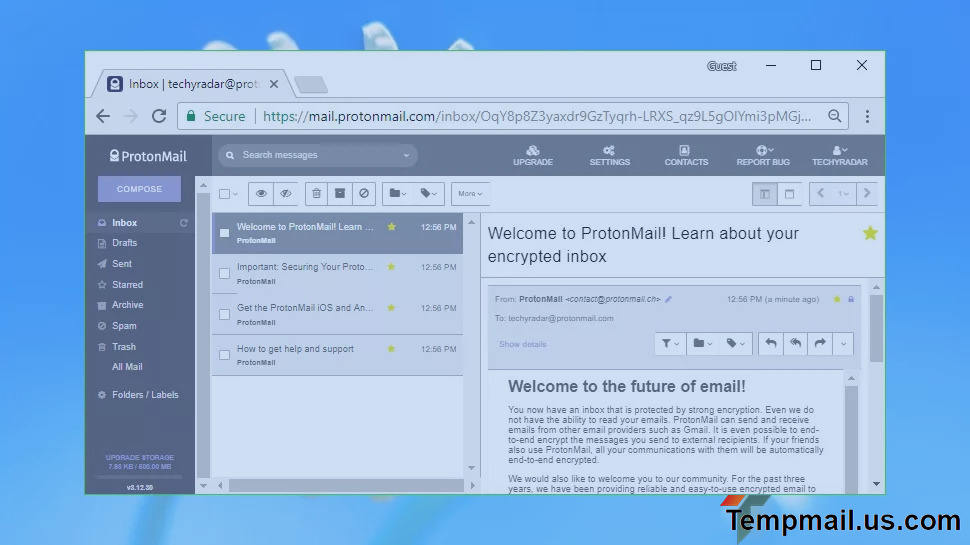Viewport: 970px width, 545px height.
Task: Toggle the star on the open message title
Action: click(x=870, y=233)
